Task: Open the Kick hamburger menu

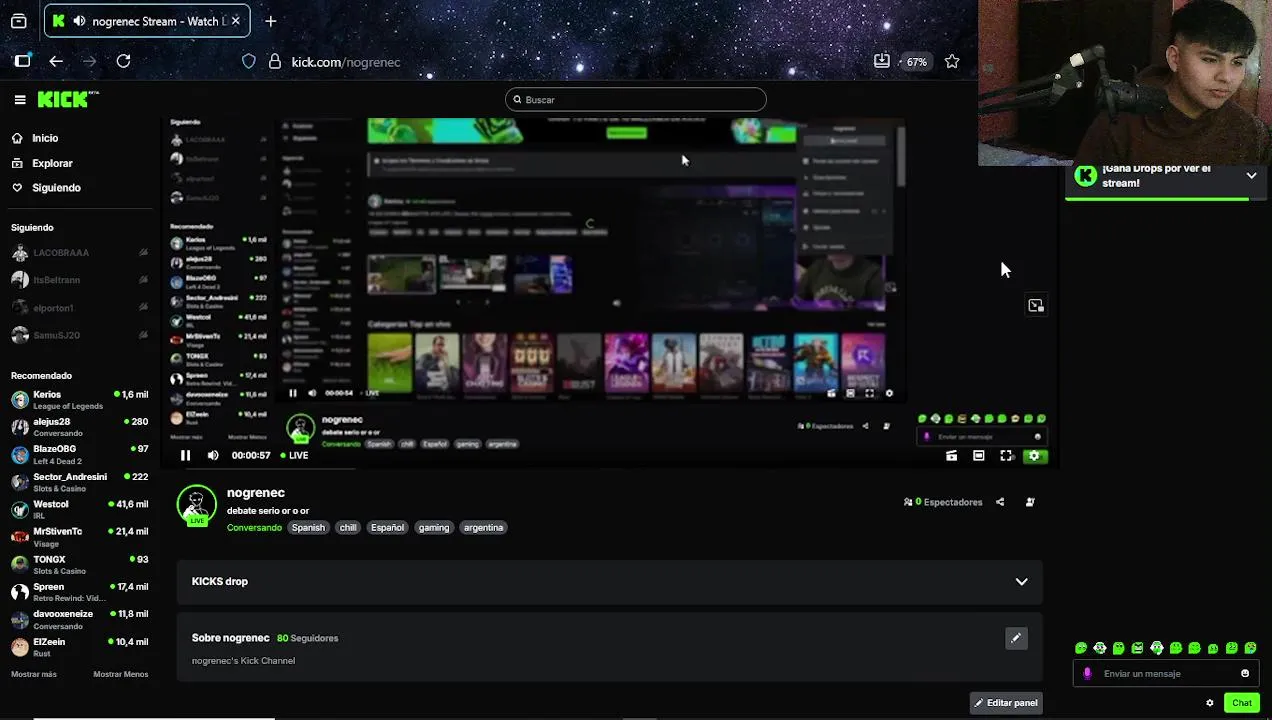Action: (20, 99)
